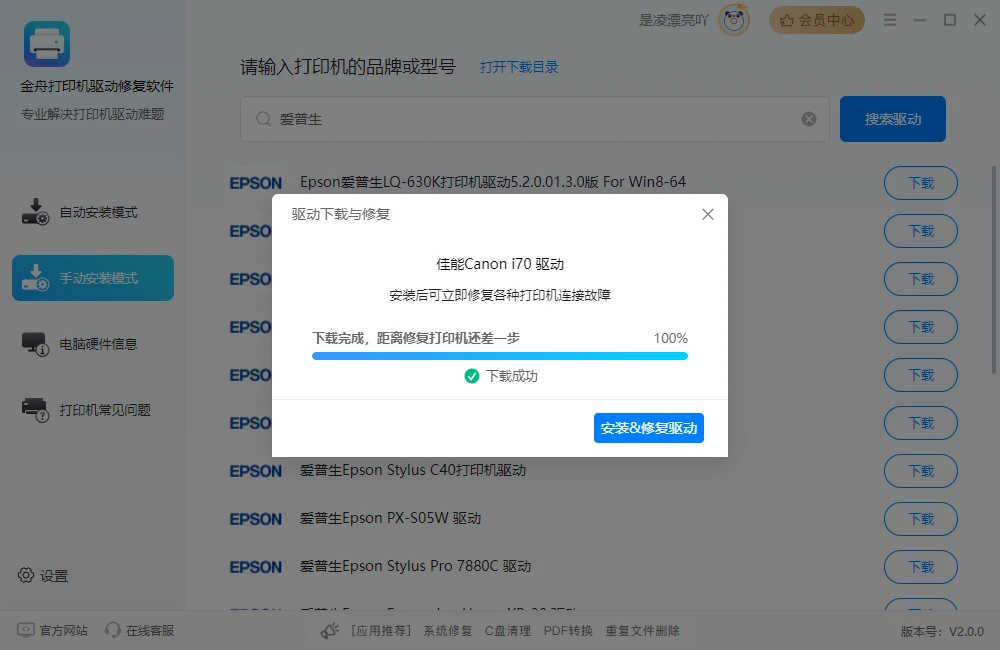Open 系统修复 recommended app
Screen dimensions: 1000x650
point(448,631)
